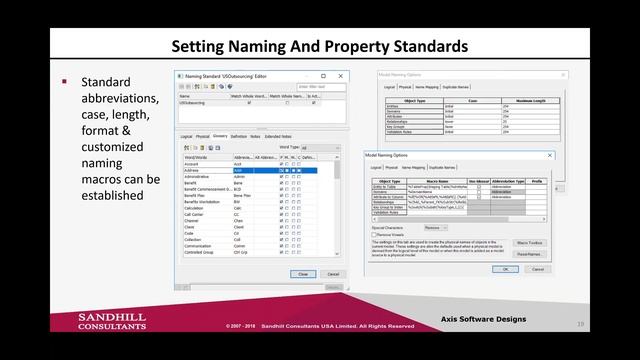Screen dimensions: 640x360
Task: Open the Extended Notes tab
Action: pyautogui.click(x=278, y=137)
